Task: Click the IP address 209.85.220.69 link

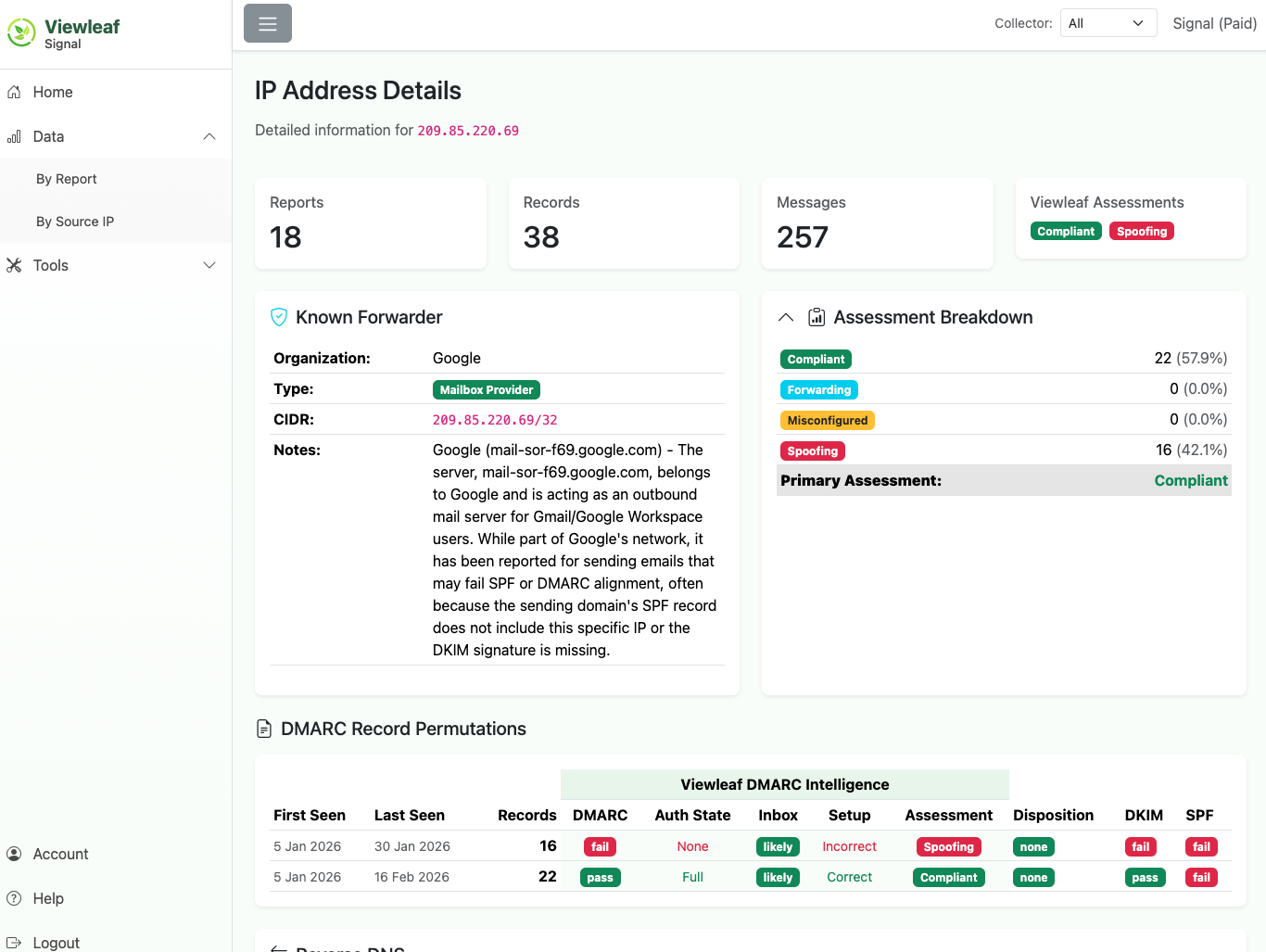Action: coord(468,130)
